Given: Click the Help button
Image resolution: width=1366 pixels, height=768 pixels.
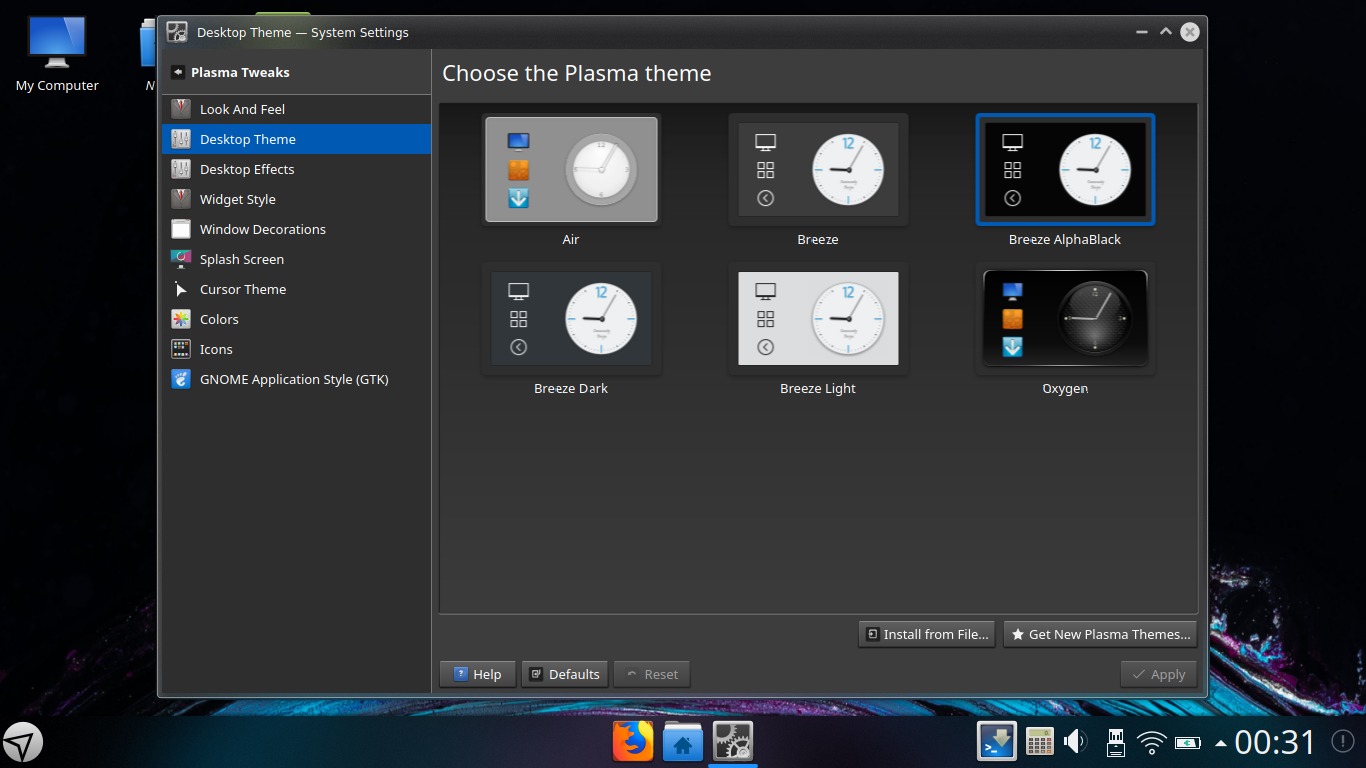Looking at the screenshot, I should 478,674.
